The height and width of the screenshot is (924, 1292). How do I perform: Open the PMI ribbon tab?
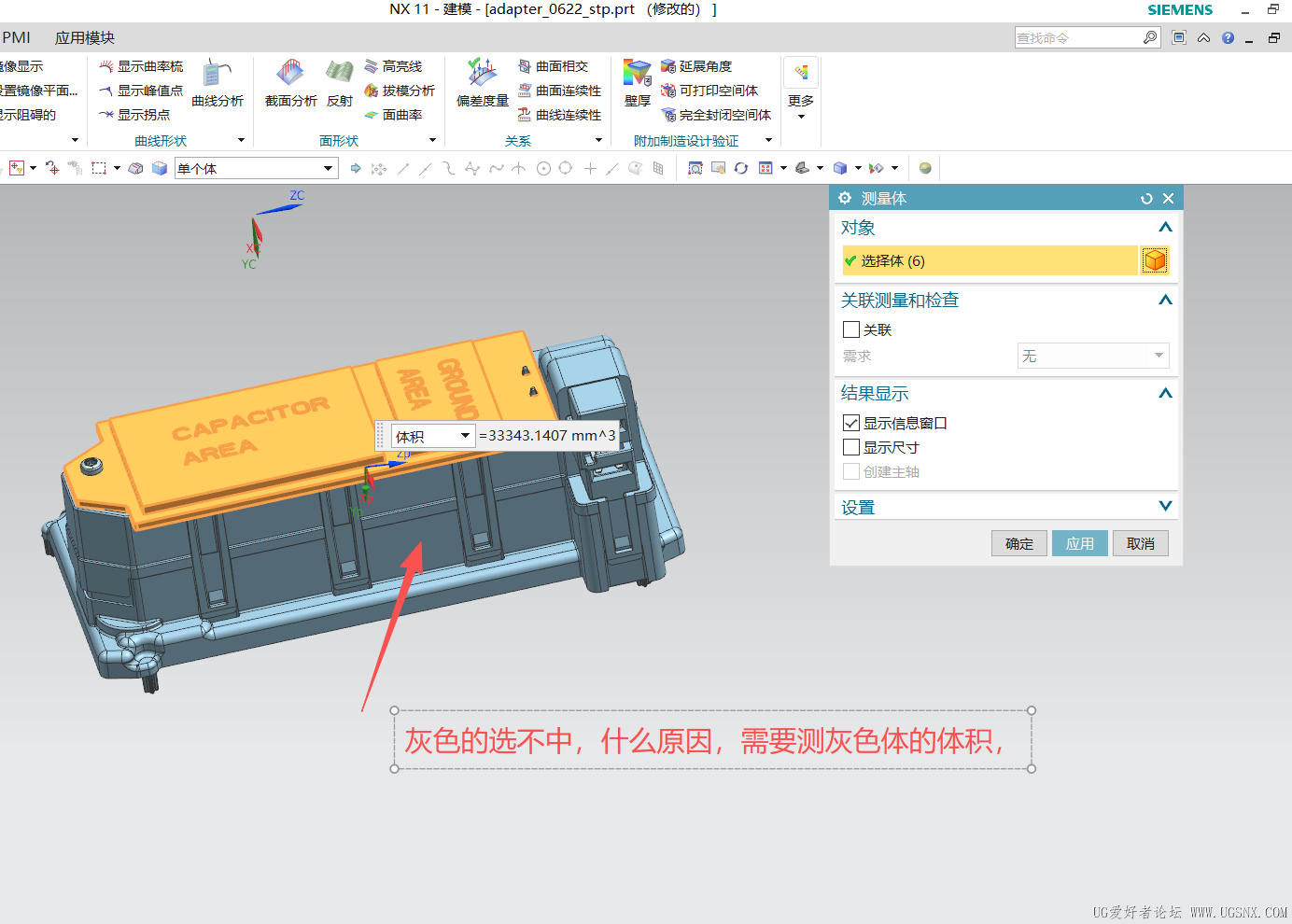pyautogui.click(x=16, y=38)
